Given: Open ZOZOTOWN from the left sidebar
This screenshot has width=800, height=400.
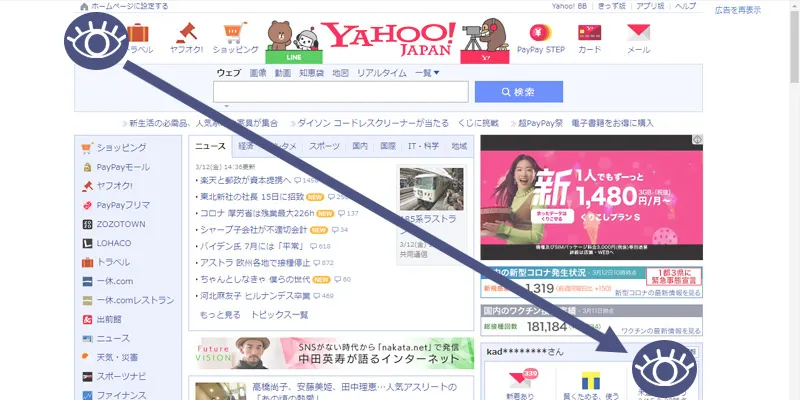Looking at the screenshot, I should point(122,224).
